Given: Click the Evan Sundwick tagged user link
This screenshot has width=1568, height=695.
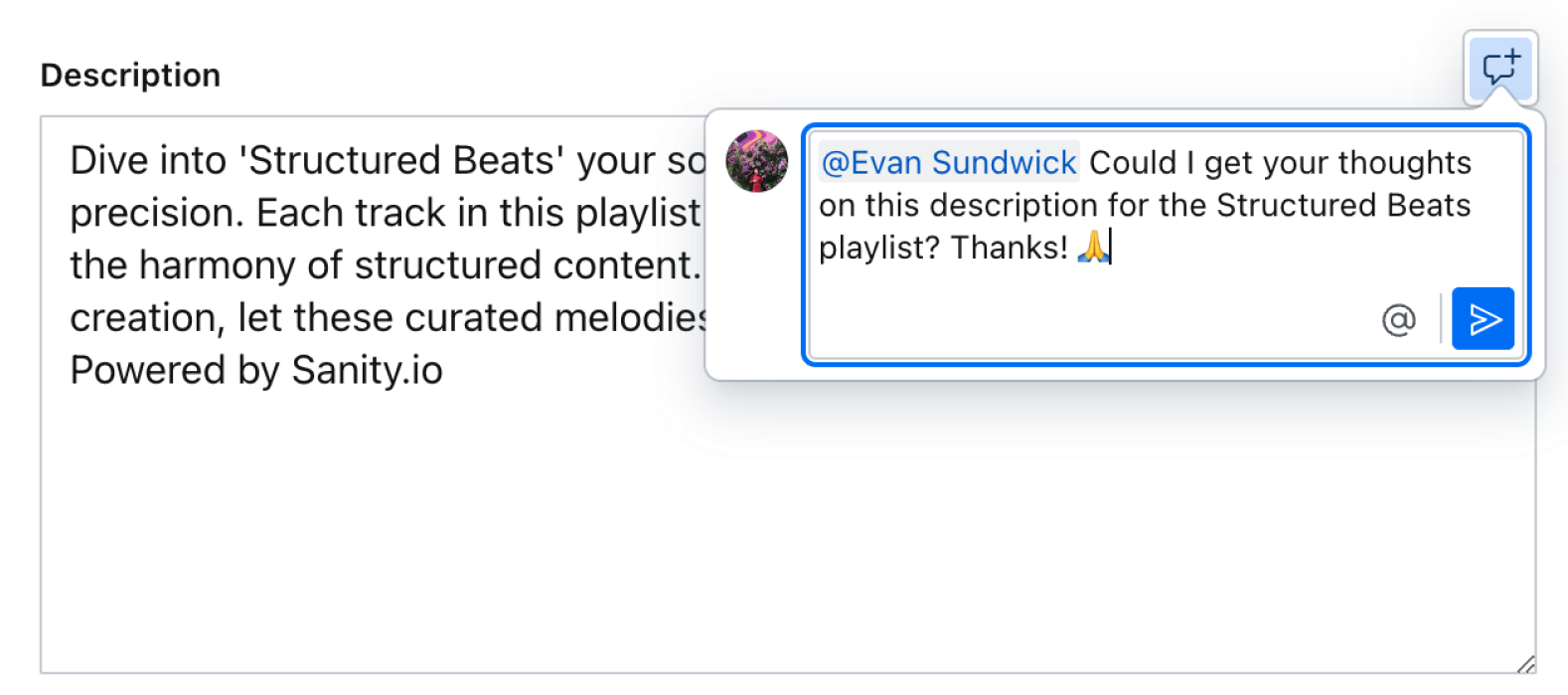Looking at the screenshot, I should coord(947,162).
